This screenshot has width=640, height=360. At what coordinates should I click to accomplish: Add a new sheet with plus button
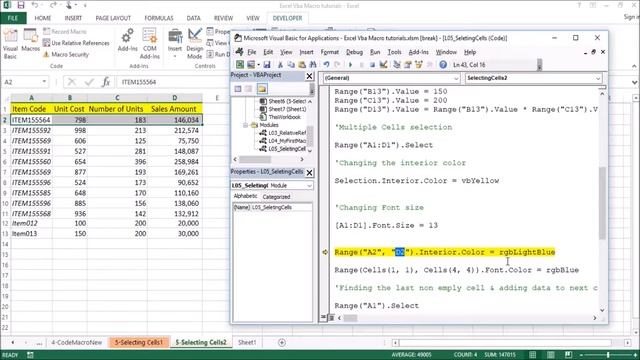click(x=282, y=342)
